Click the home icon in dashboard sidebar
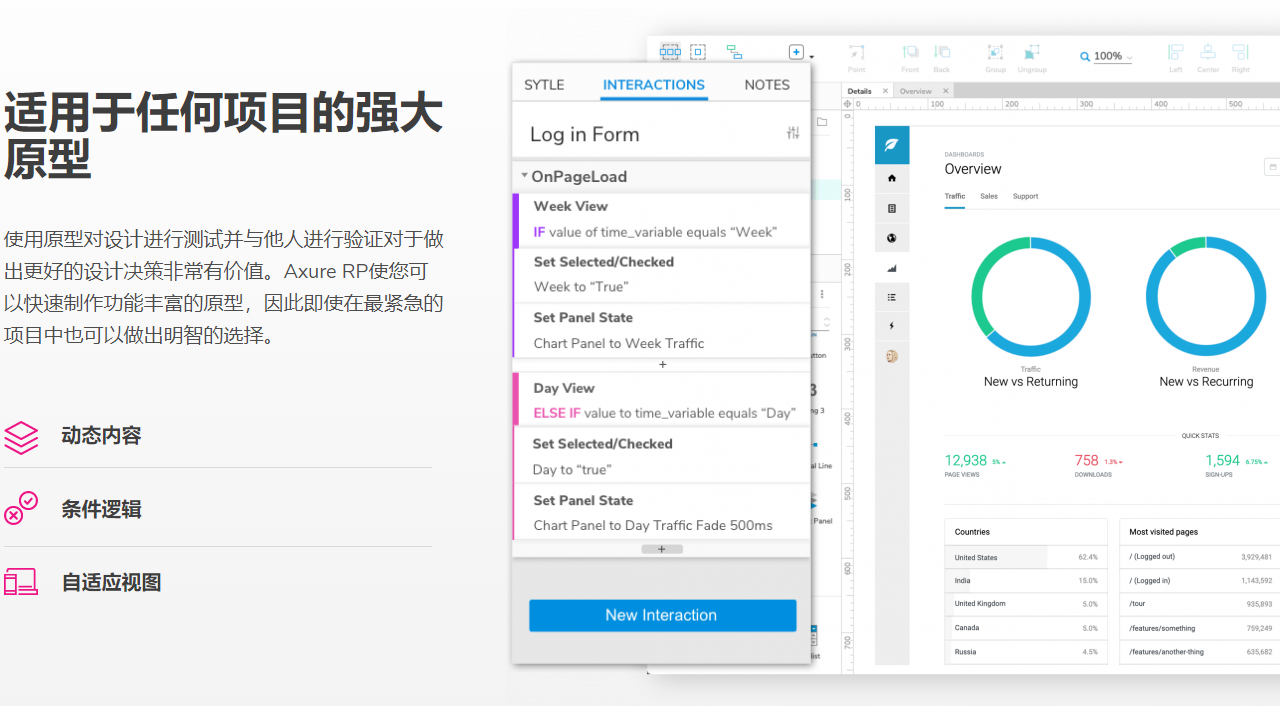The width and height of the screenshot is (1280, 720). tap(892, 178)
